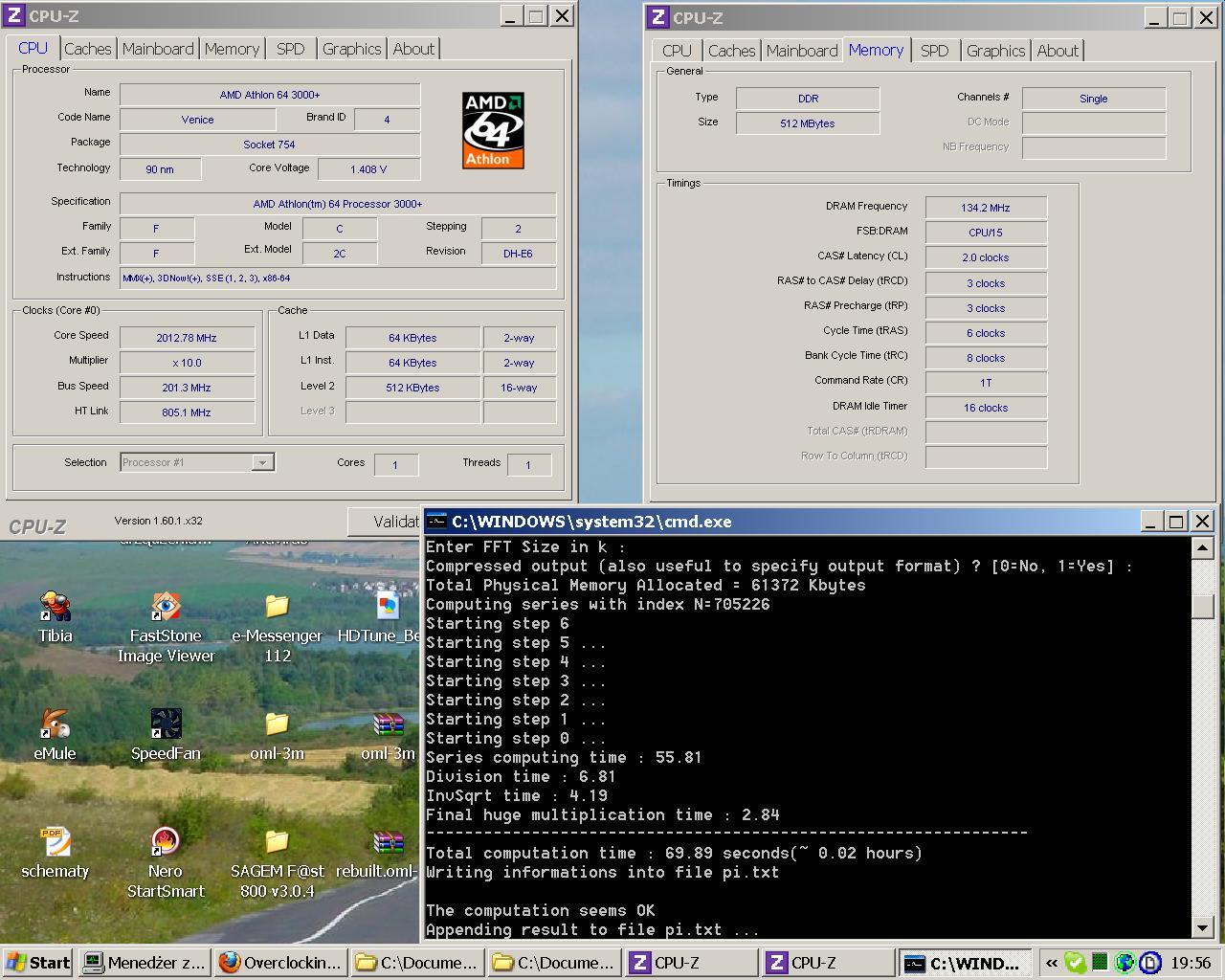Open the Selection Processor #1 dropdown

197,462
